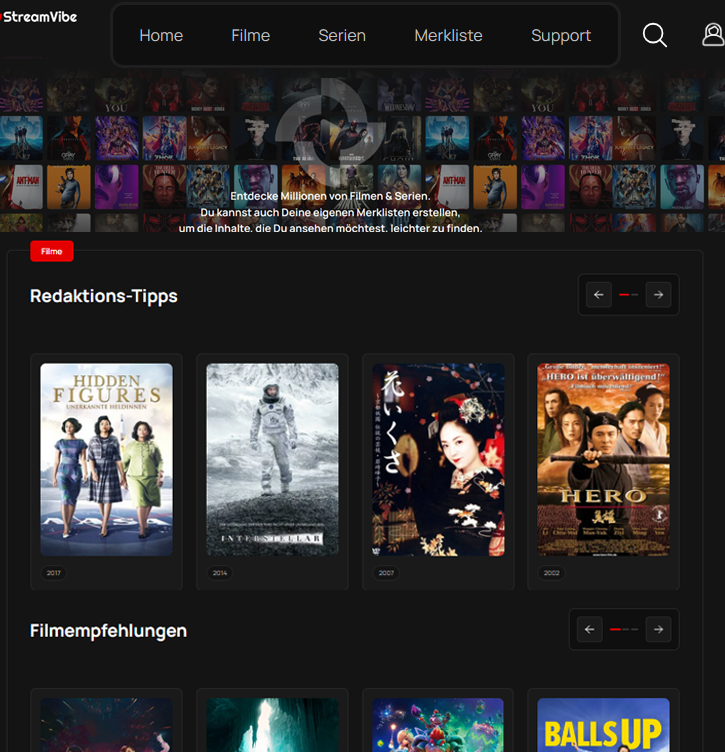This screenshot has height=752, width=725.
Task: Open the Serien nav item
Action: click(342, 35)
